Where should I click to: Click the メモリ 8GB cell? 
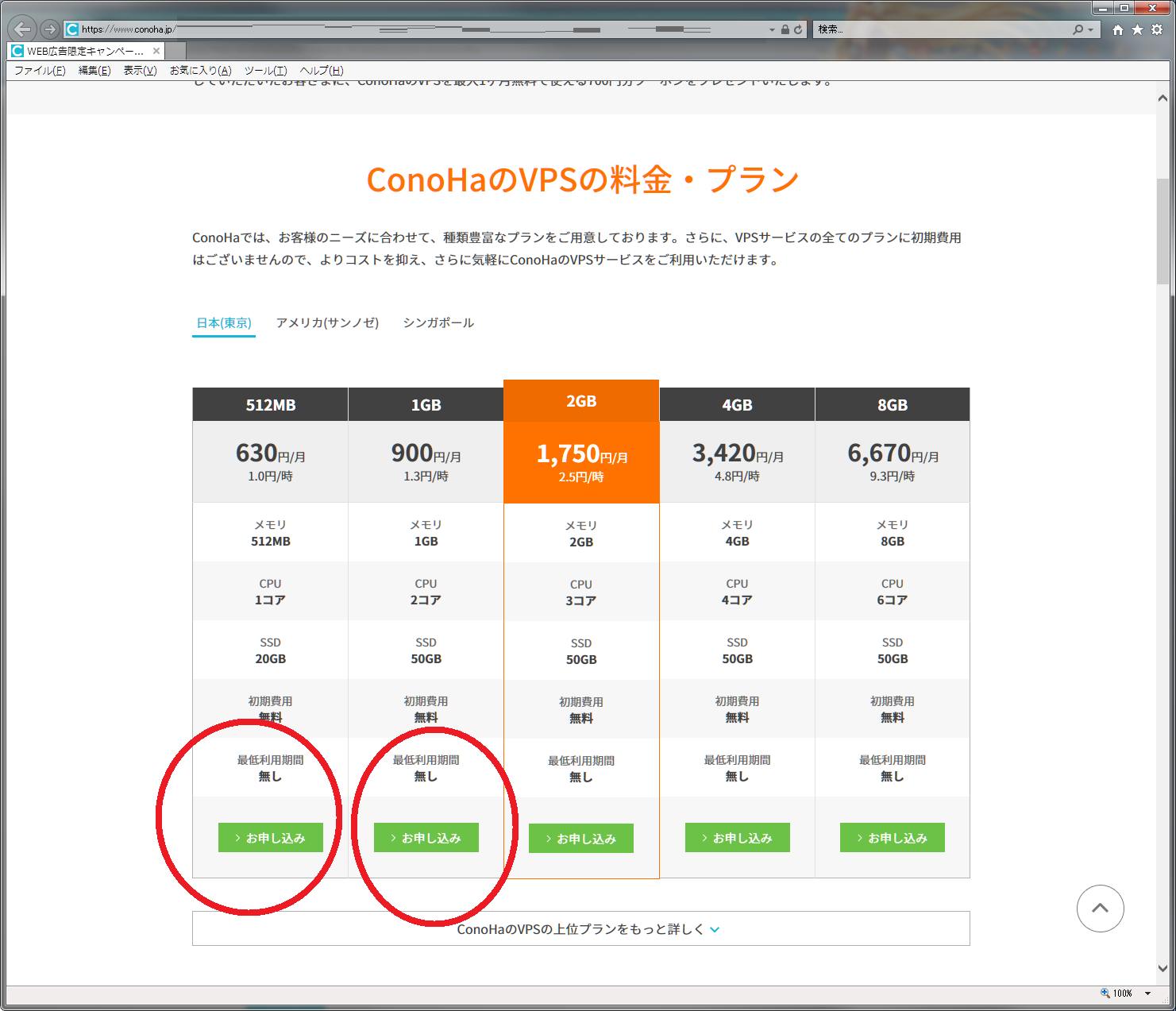click(893, 533)
